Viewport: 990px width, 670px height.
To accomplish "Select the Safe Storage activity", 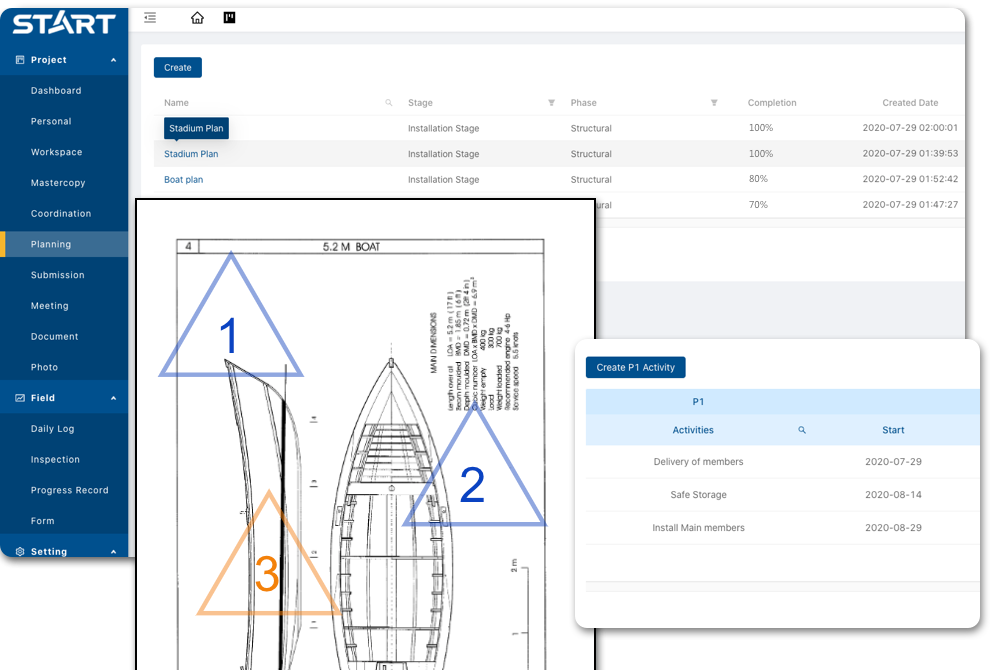I will tap(698, 494).
